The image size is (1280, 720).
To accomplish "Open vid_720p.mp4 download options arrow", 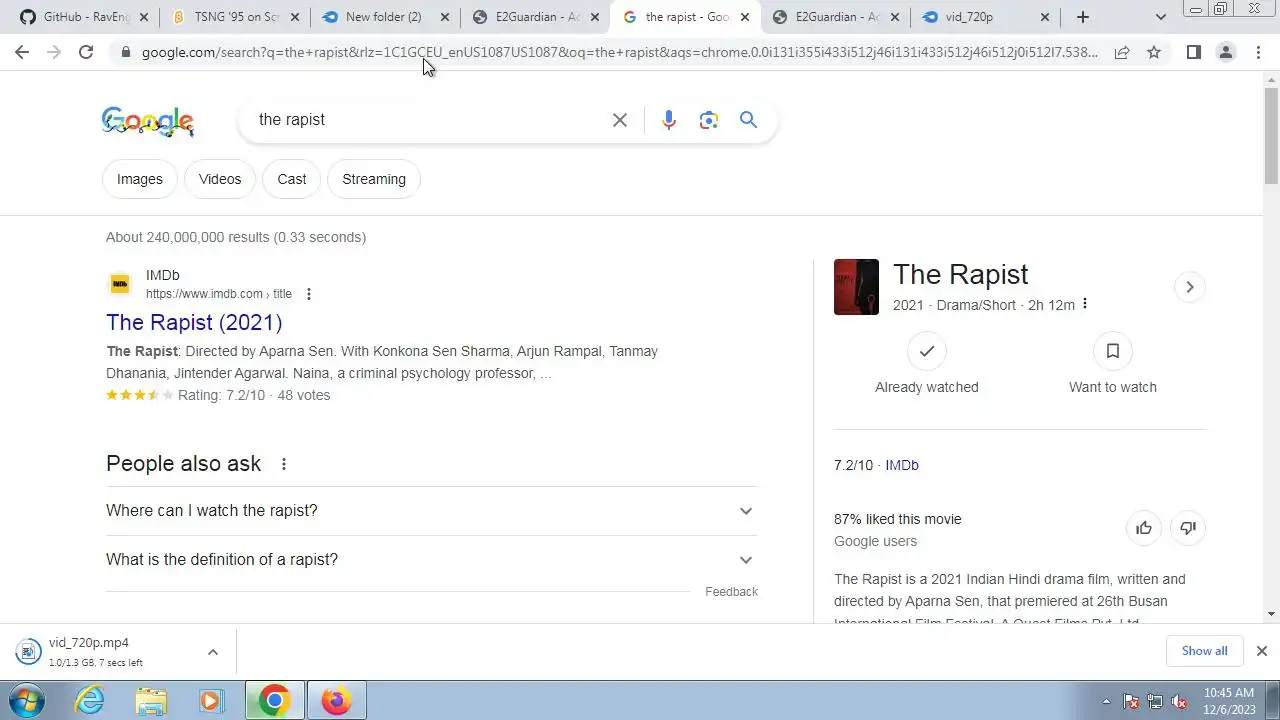I will [x=212, y=652].
